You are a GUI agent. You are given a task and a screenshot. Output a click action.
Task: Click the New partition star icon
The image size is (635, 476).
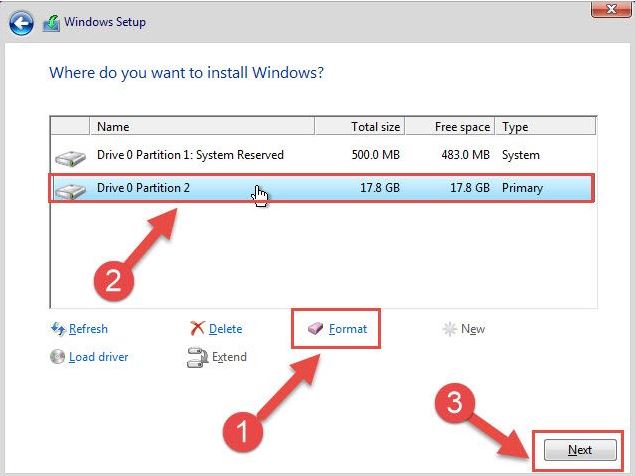pyautogui.click(x=449, y=329)
